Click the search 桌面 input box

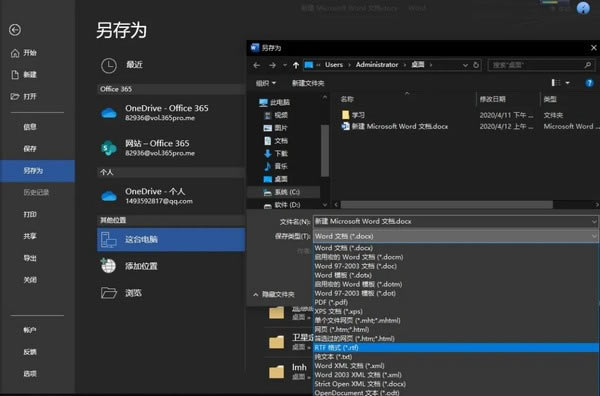541,65
